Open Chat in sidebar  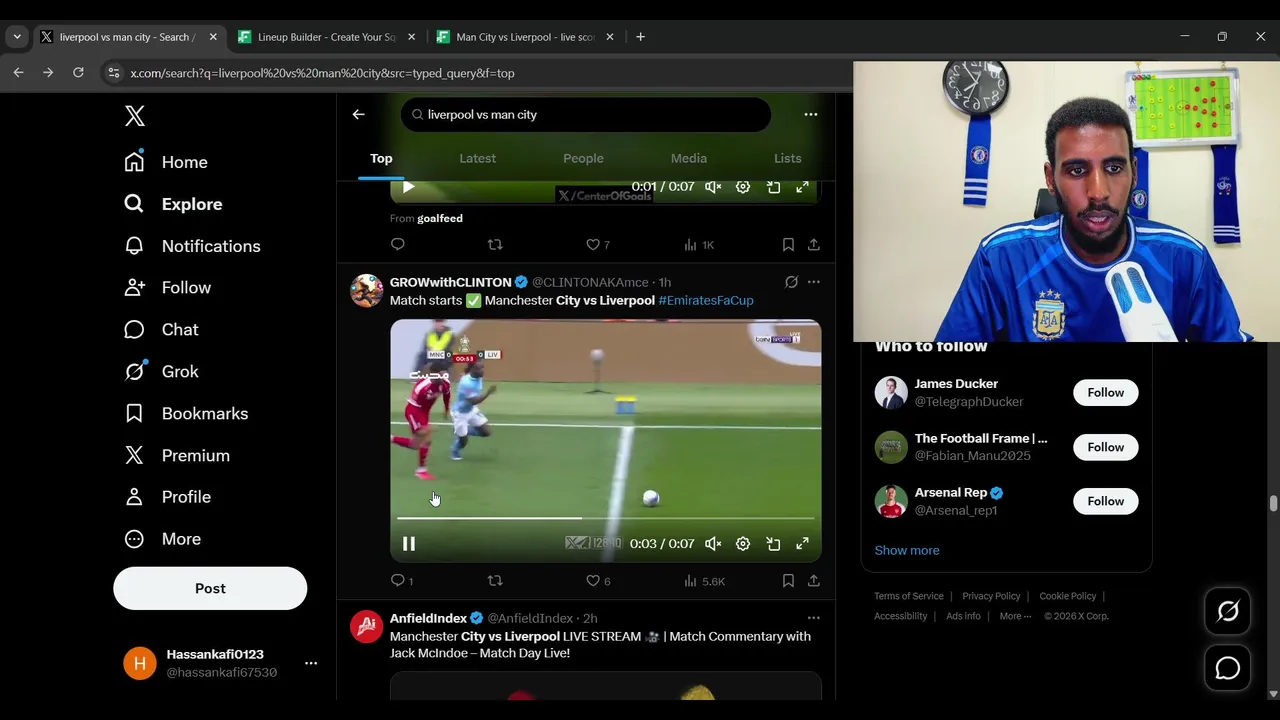(161, 330)
